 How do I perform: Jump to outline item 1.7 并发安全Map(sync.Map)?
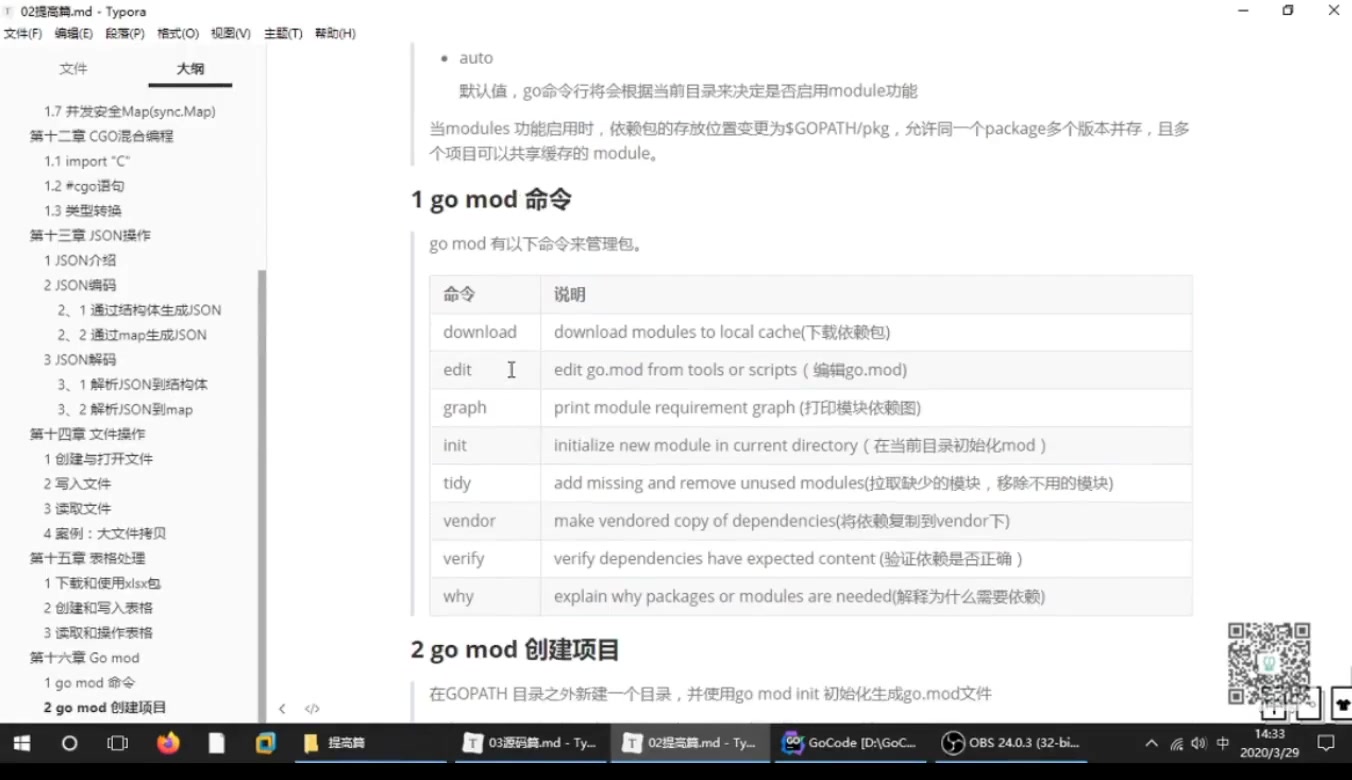[130, 111]
